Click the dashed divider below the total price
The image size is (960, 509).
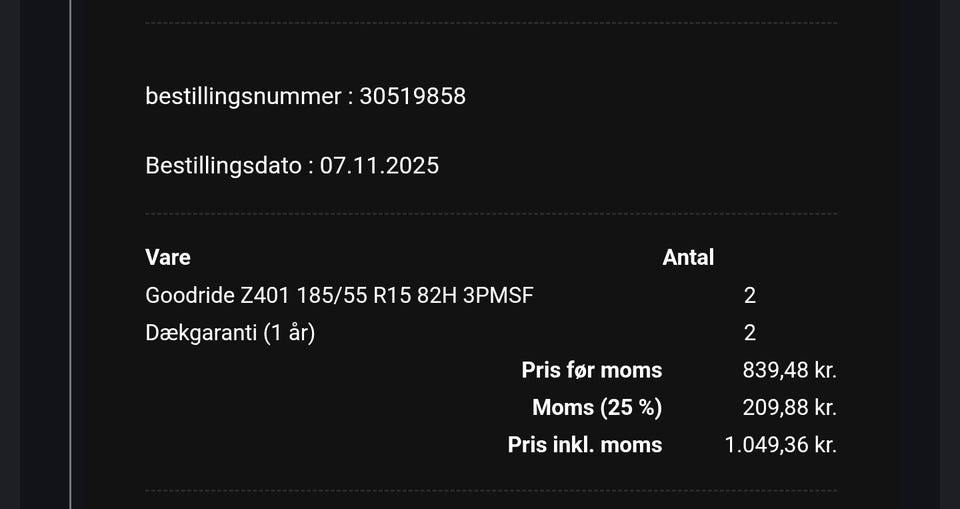[x=491, y=491]
